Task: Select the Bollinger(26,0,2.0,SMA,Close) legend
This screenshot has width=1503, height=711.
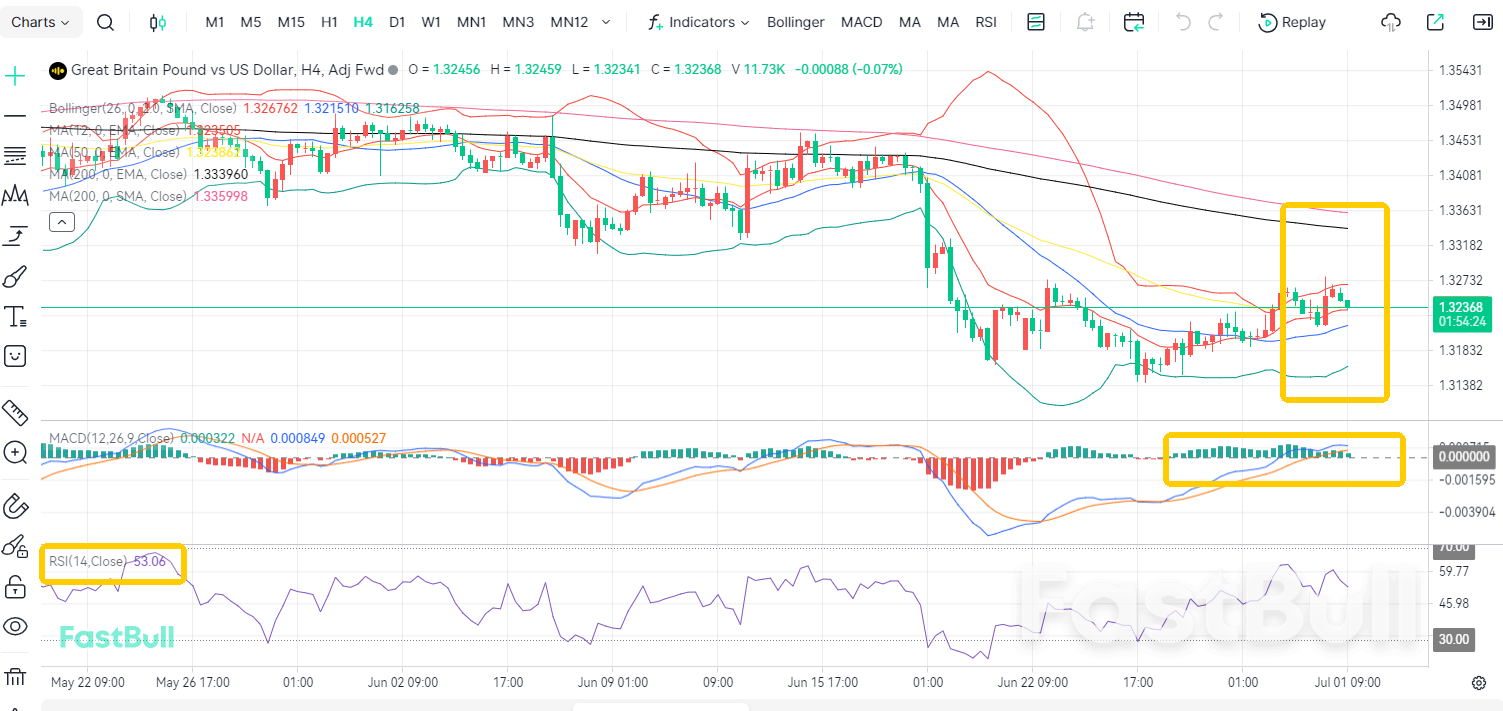Action: pyautogui.click(x=143, y=108)
